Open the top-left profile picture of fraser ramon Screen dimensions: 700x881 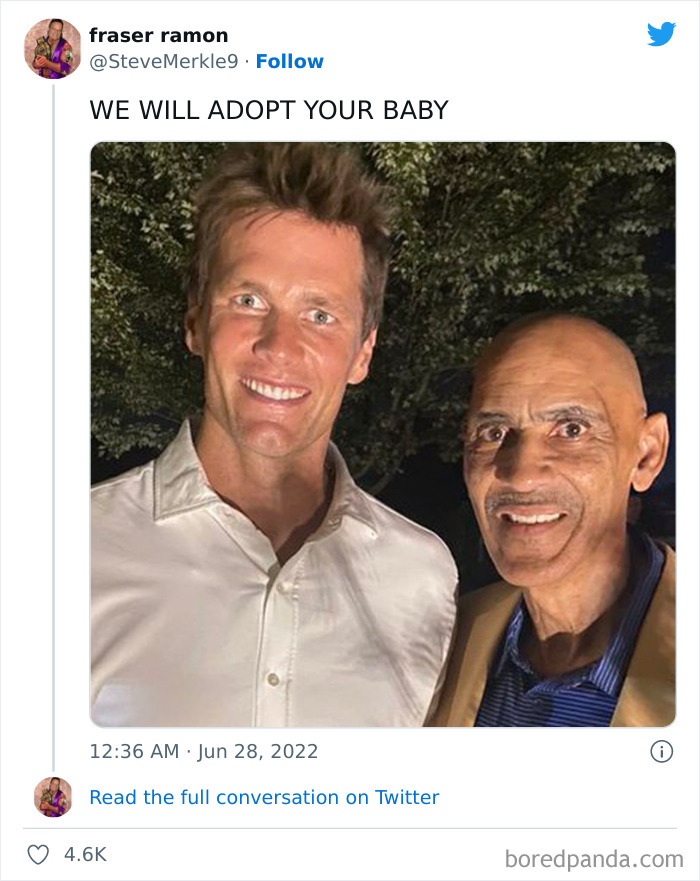(53, 48)
